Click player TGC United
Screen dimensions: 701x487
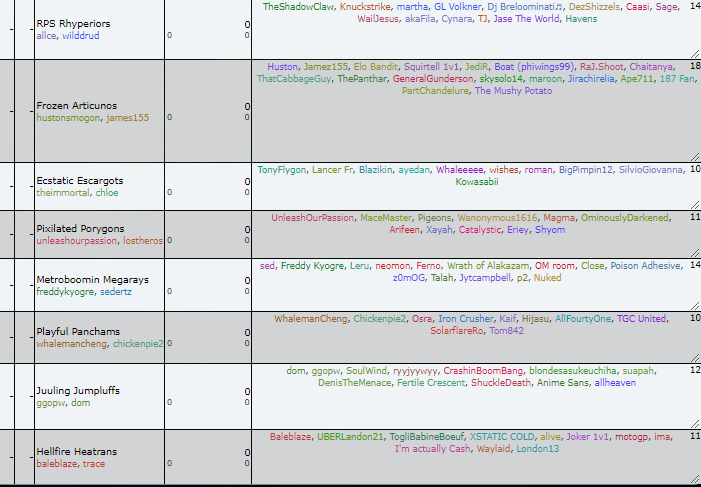(642, 319)
